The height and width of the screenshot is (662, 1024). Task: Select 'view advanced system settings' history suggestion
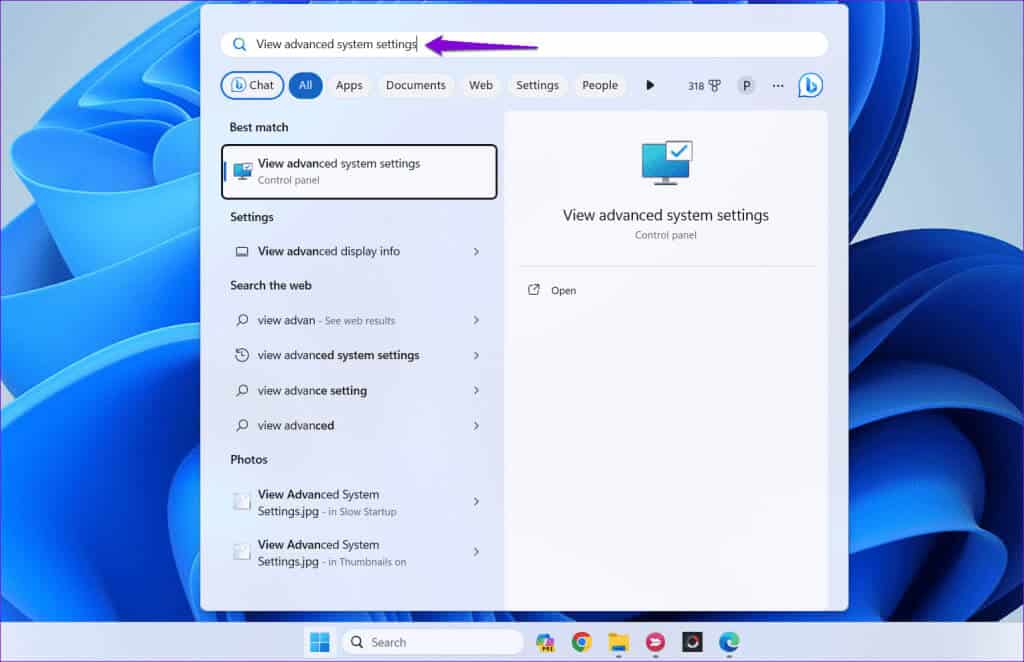(x=359, y=355)
